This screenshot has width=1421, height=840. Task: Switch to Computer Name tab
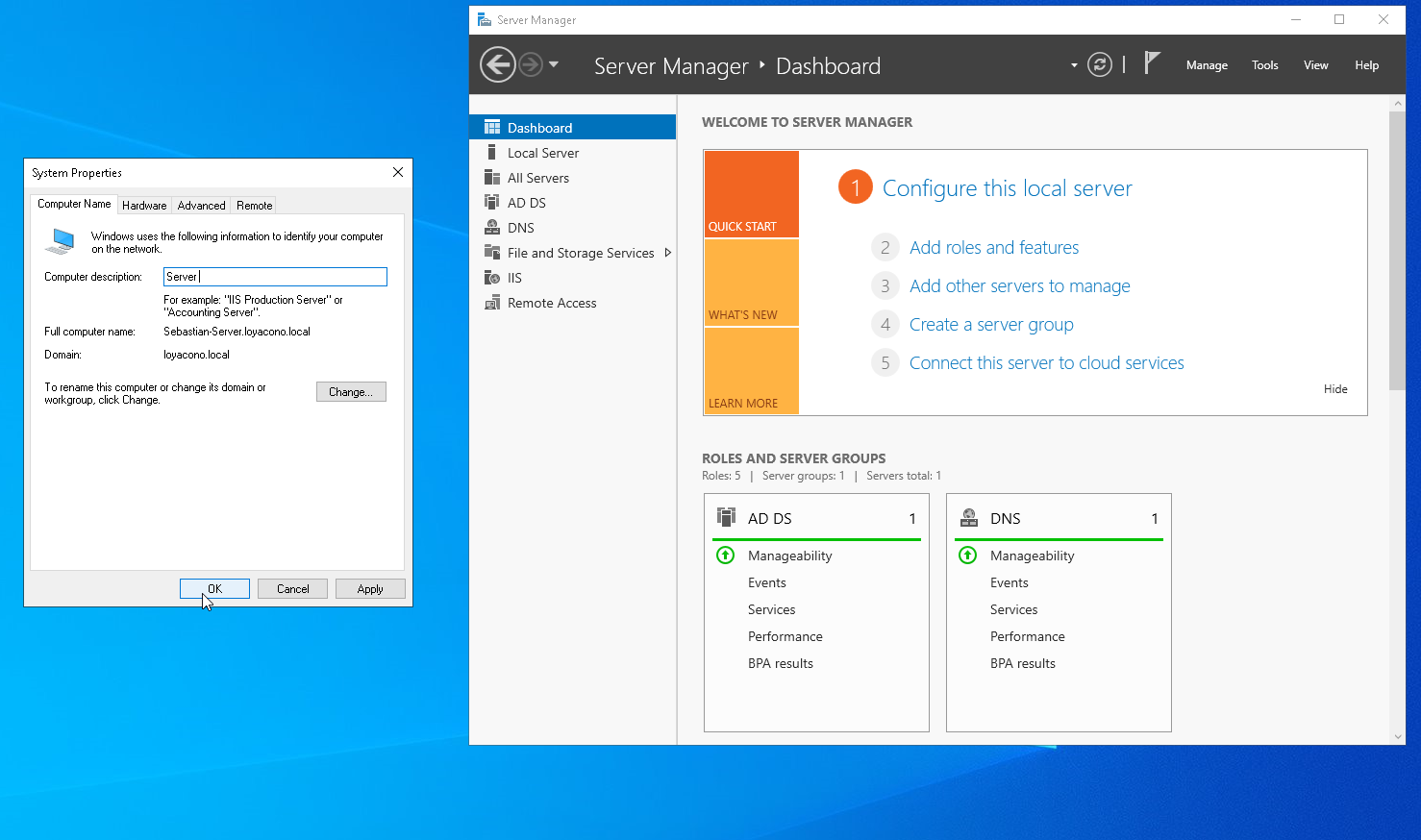[x=74, y=204]
